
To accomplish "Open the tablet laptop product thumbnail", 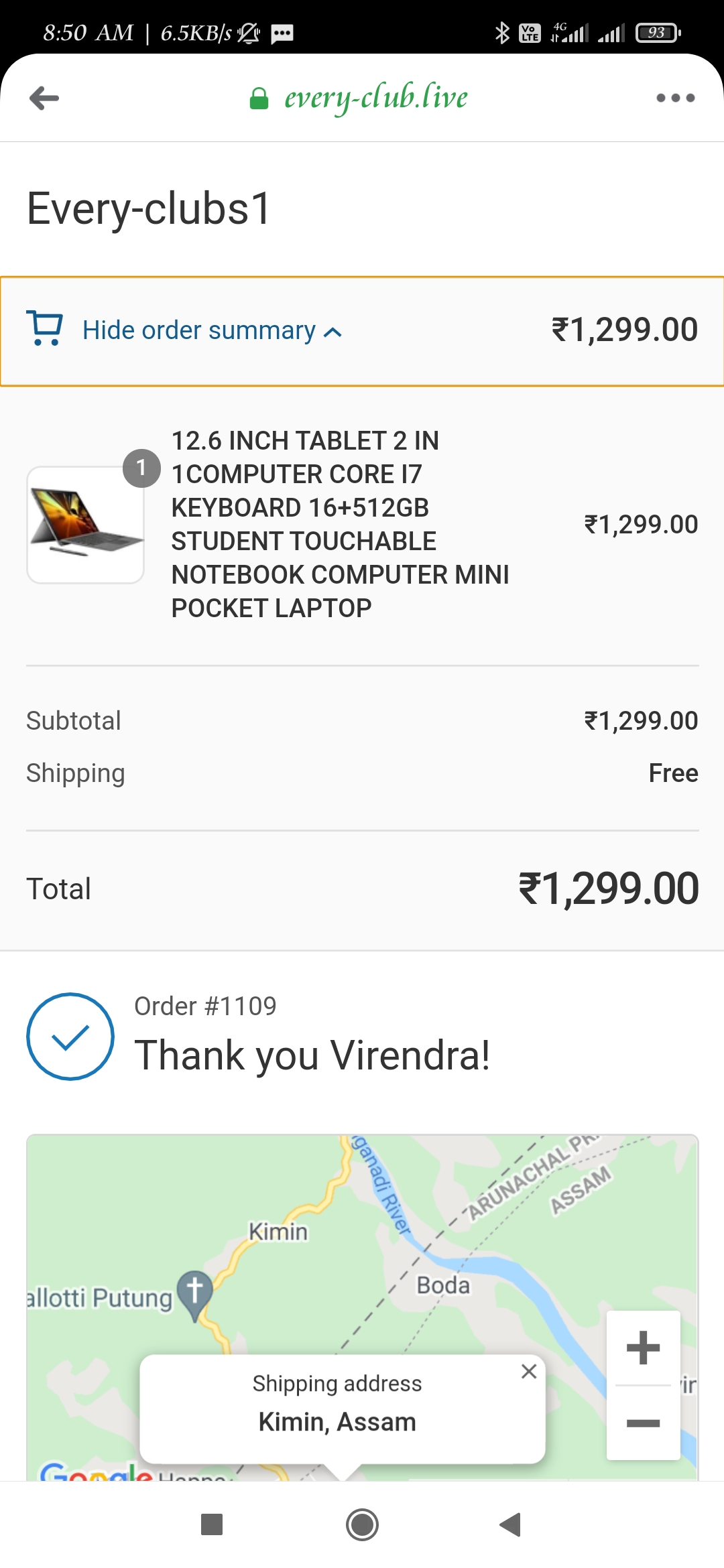I will [85, 525].
